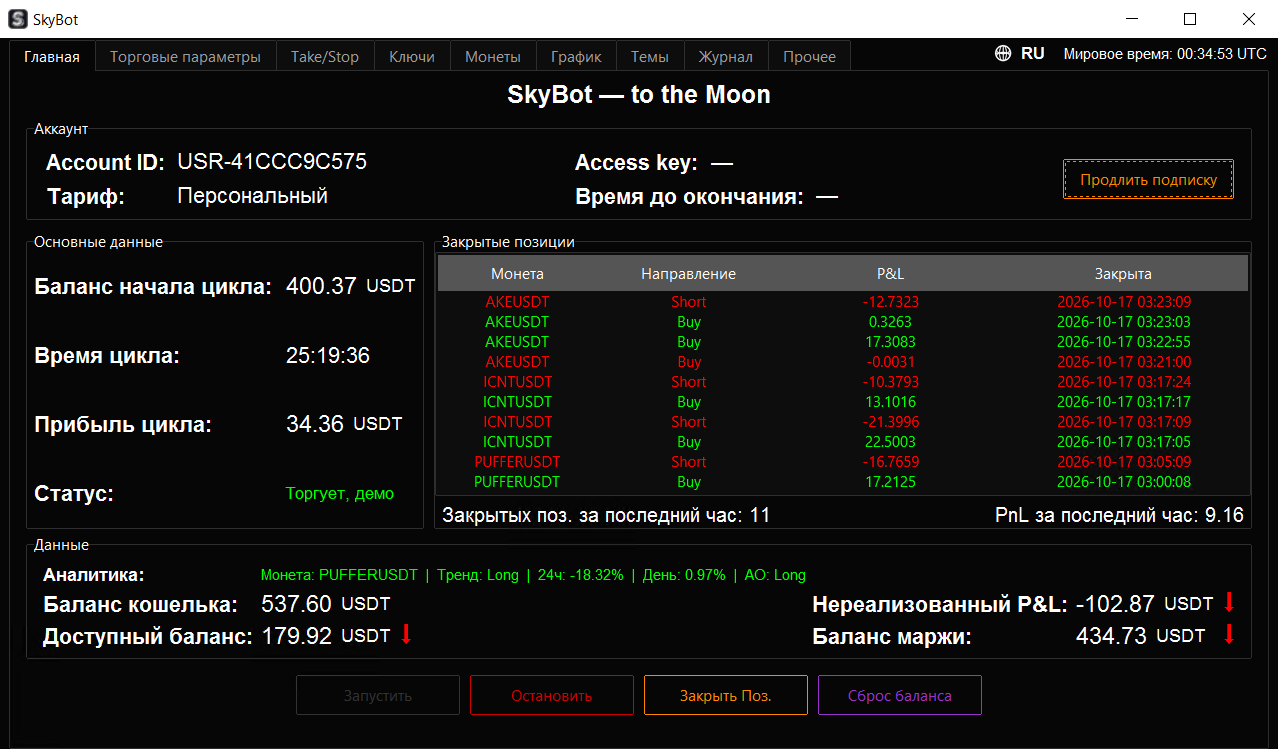Click the Закрыть Поз. button

pos(726,695)
